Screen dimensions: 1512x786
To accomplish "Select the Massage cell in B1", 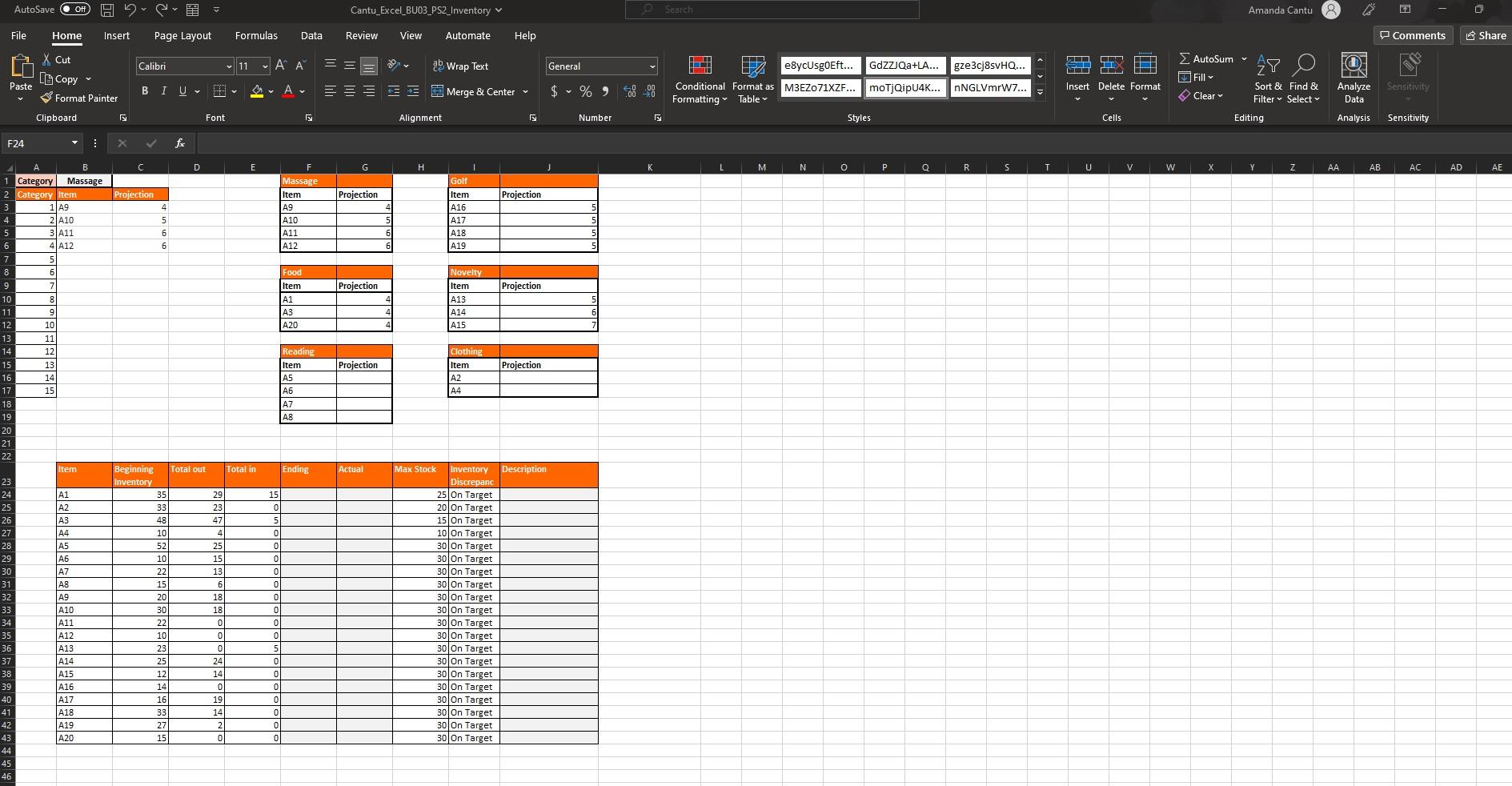I will 84,181.
